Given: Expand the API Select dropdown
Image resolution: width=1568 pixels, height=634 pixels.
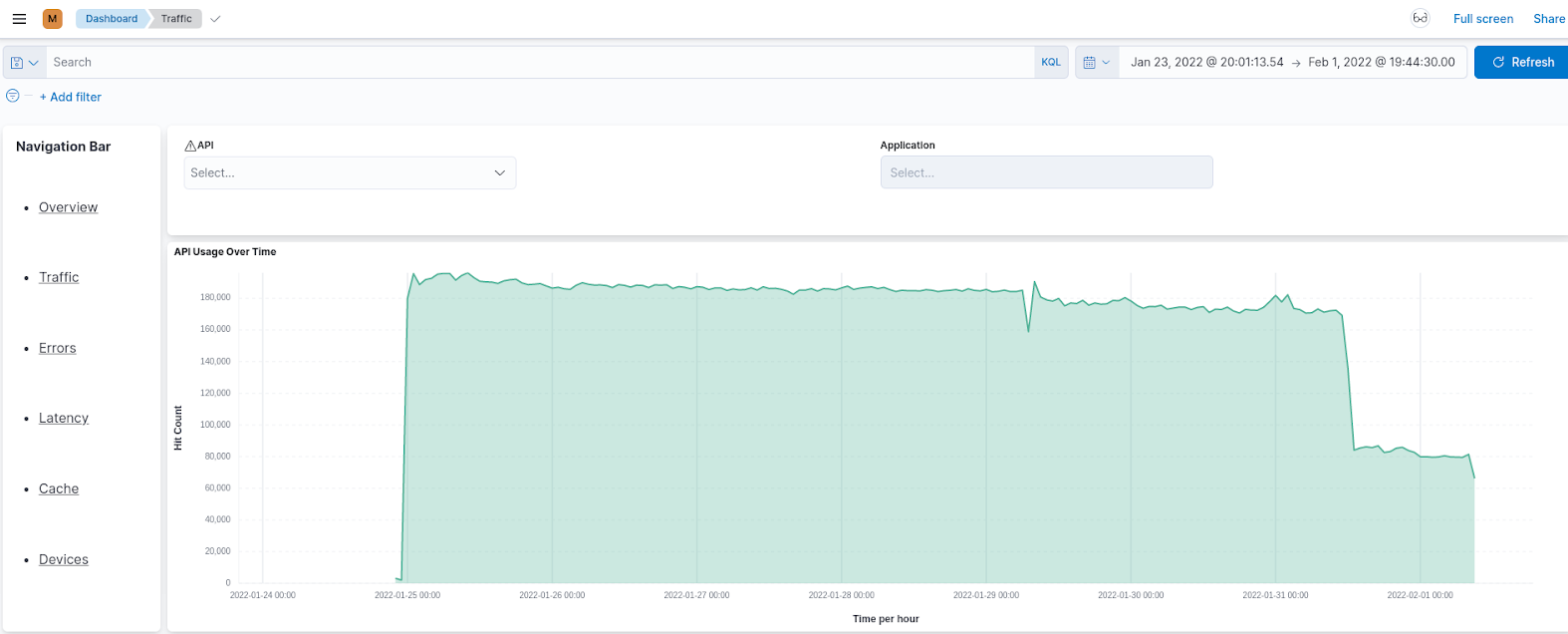Looking at the screenshot, I should tap(350, 172).
